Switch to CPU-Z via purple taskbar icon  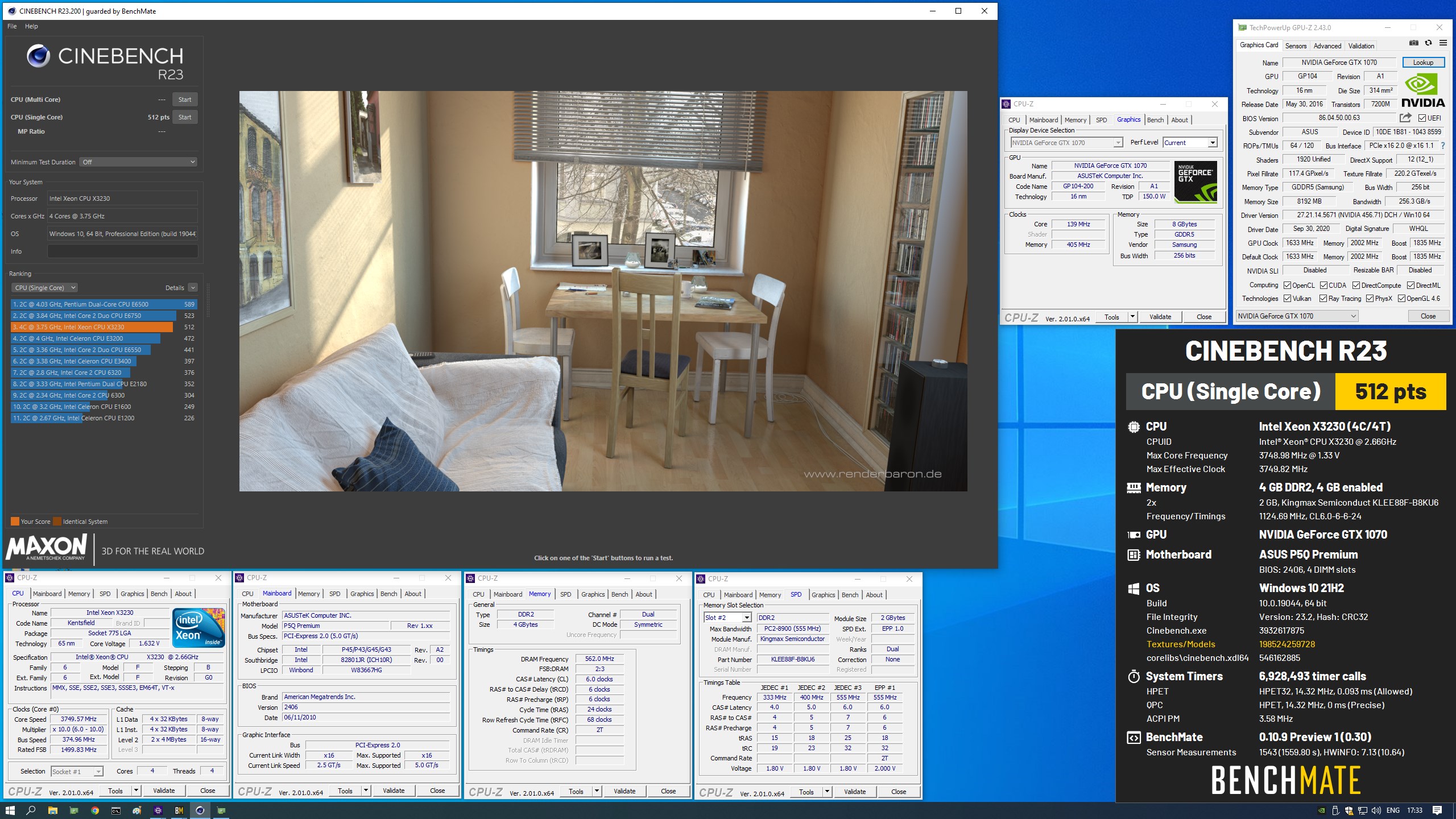(158, 810)
